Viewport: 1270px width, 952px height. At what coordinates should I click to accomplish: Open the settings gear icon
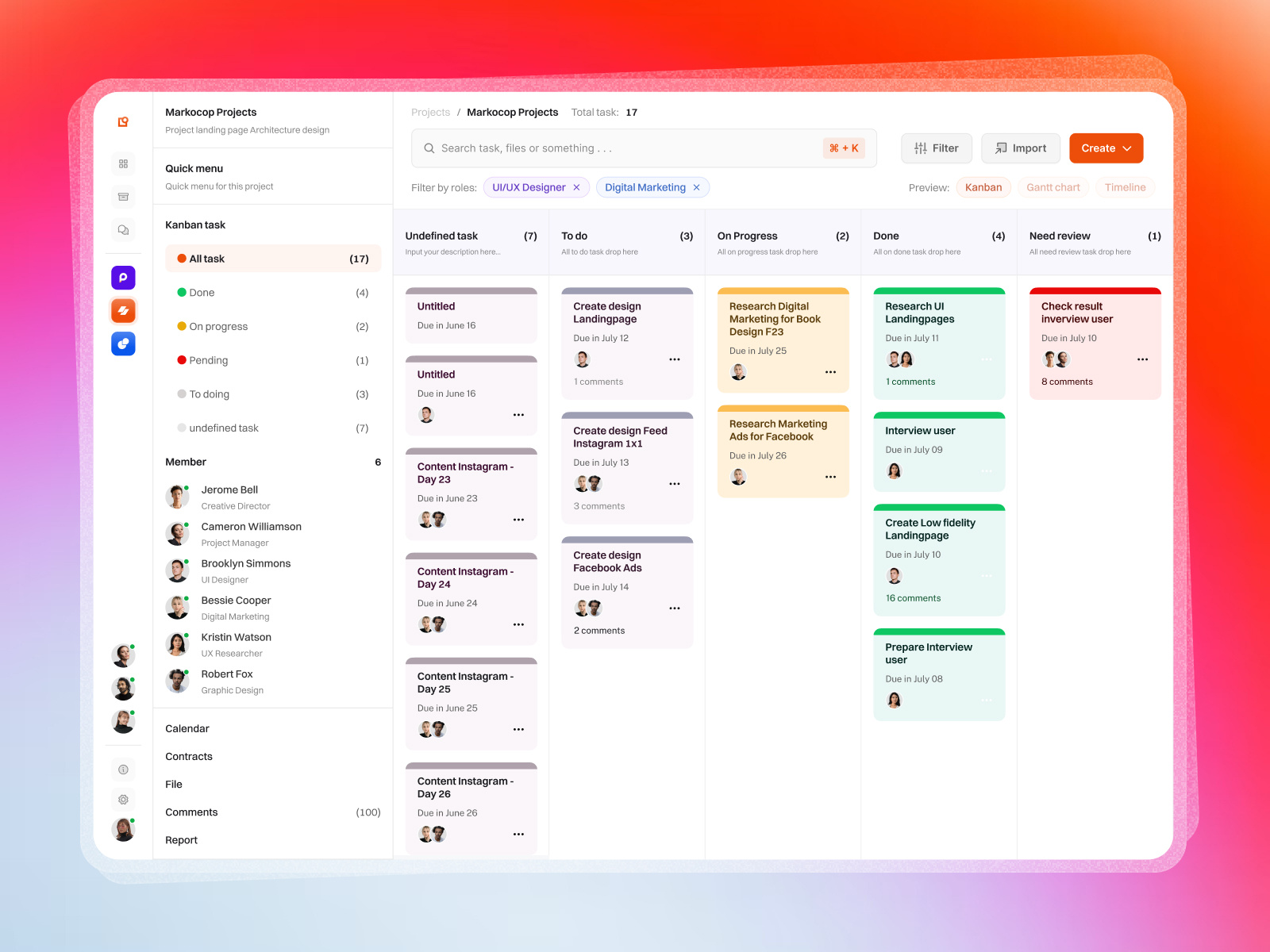pyautogui.click(x=123, y=800)
